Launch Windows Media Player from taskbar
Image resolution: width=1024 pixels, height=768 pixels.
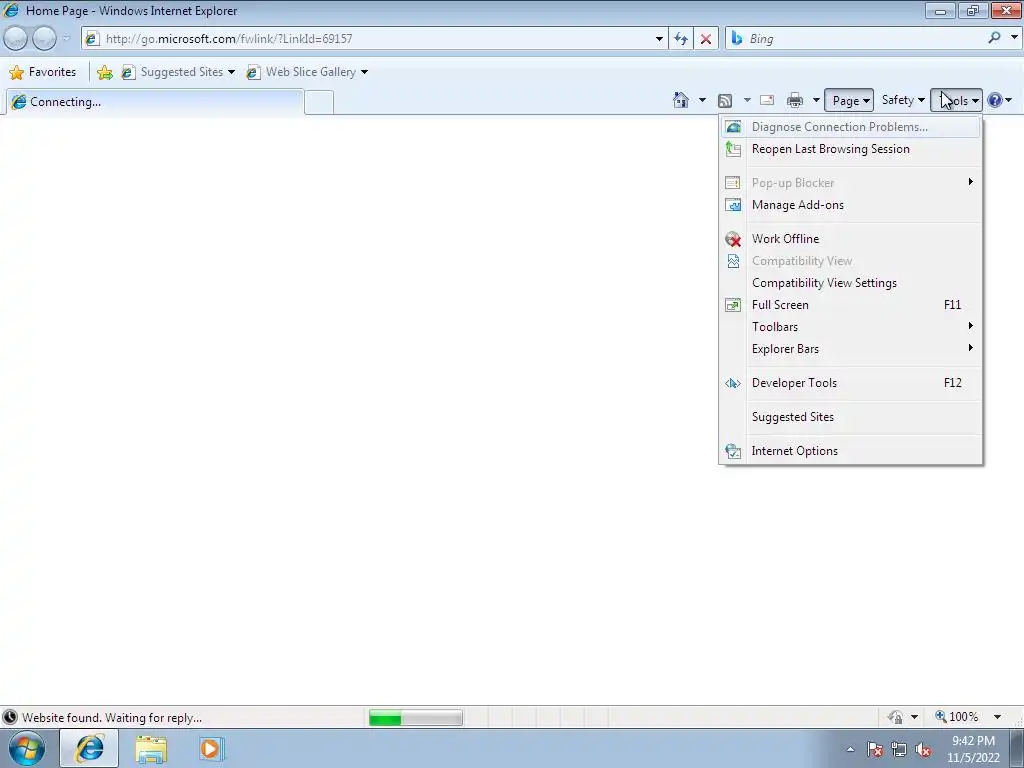(x=211, y=748)
